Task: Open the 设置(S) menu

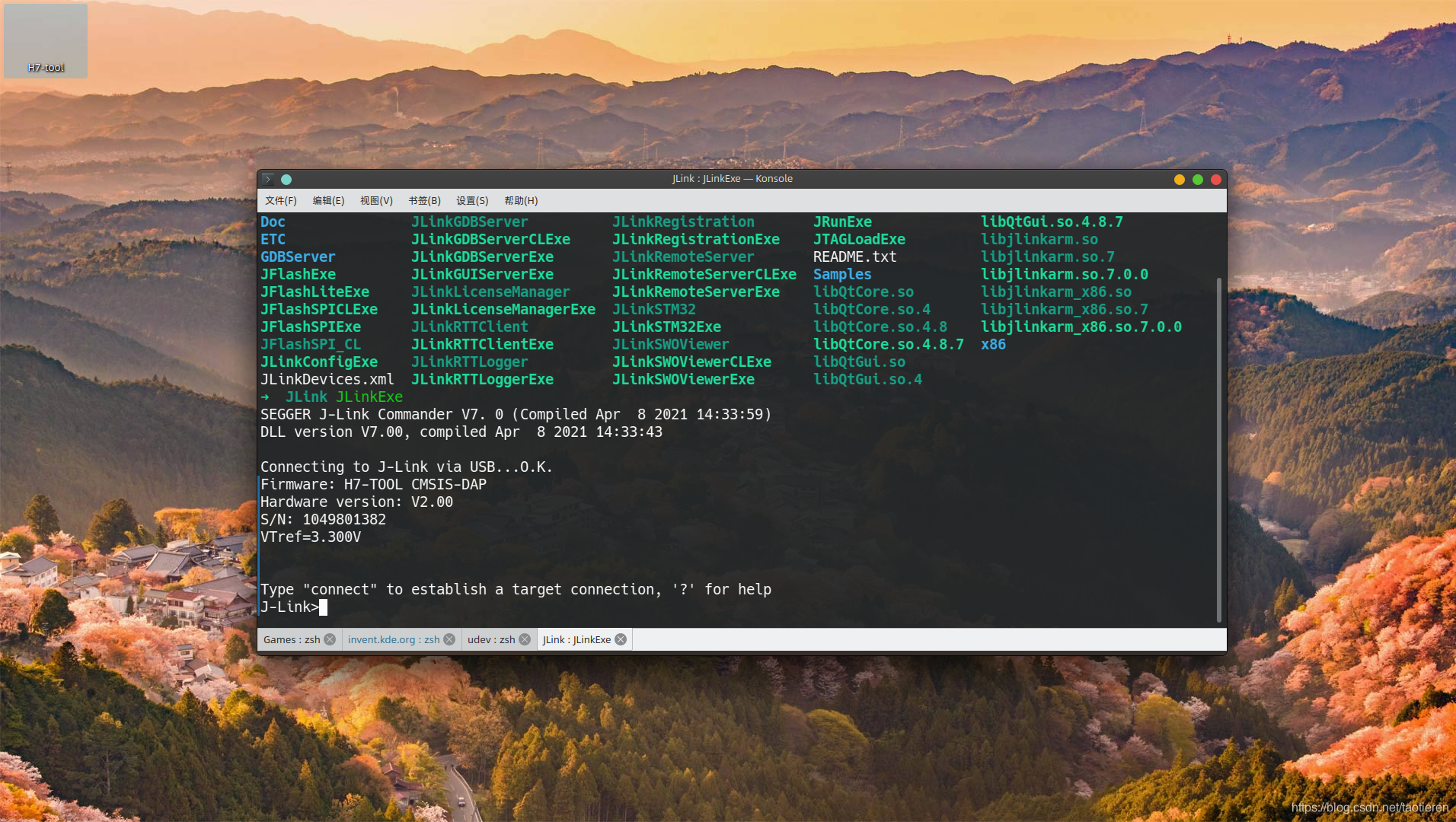Action: (x=472, y=201)
